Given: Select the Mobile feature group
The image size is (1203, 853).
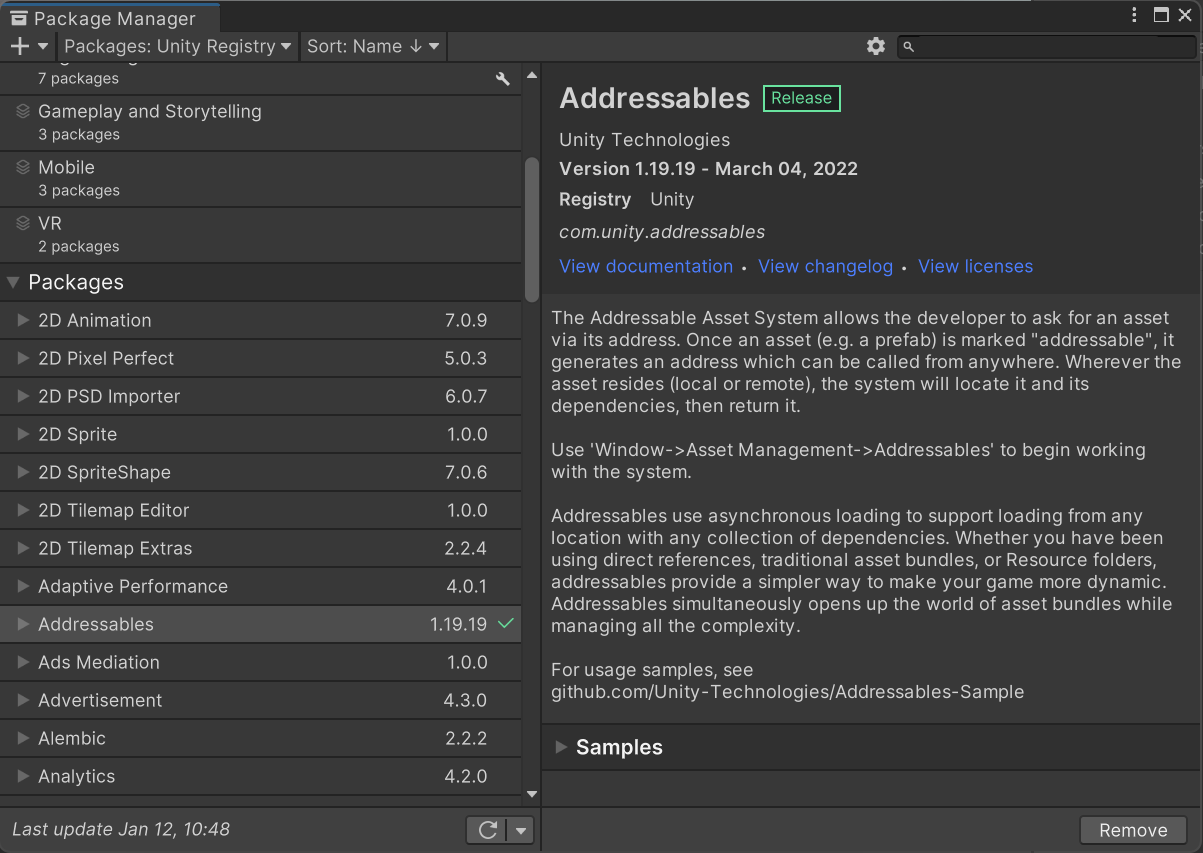Looking at the screenshot, I should (66, 167).
